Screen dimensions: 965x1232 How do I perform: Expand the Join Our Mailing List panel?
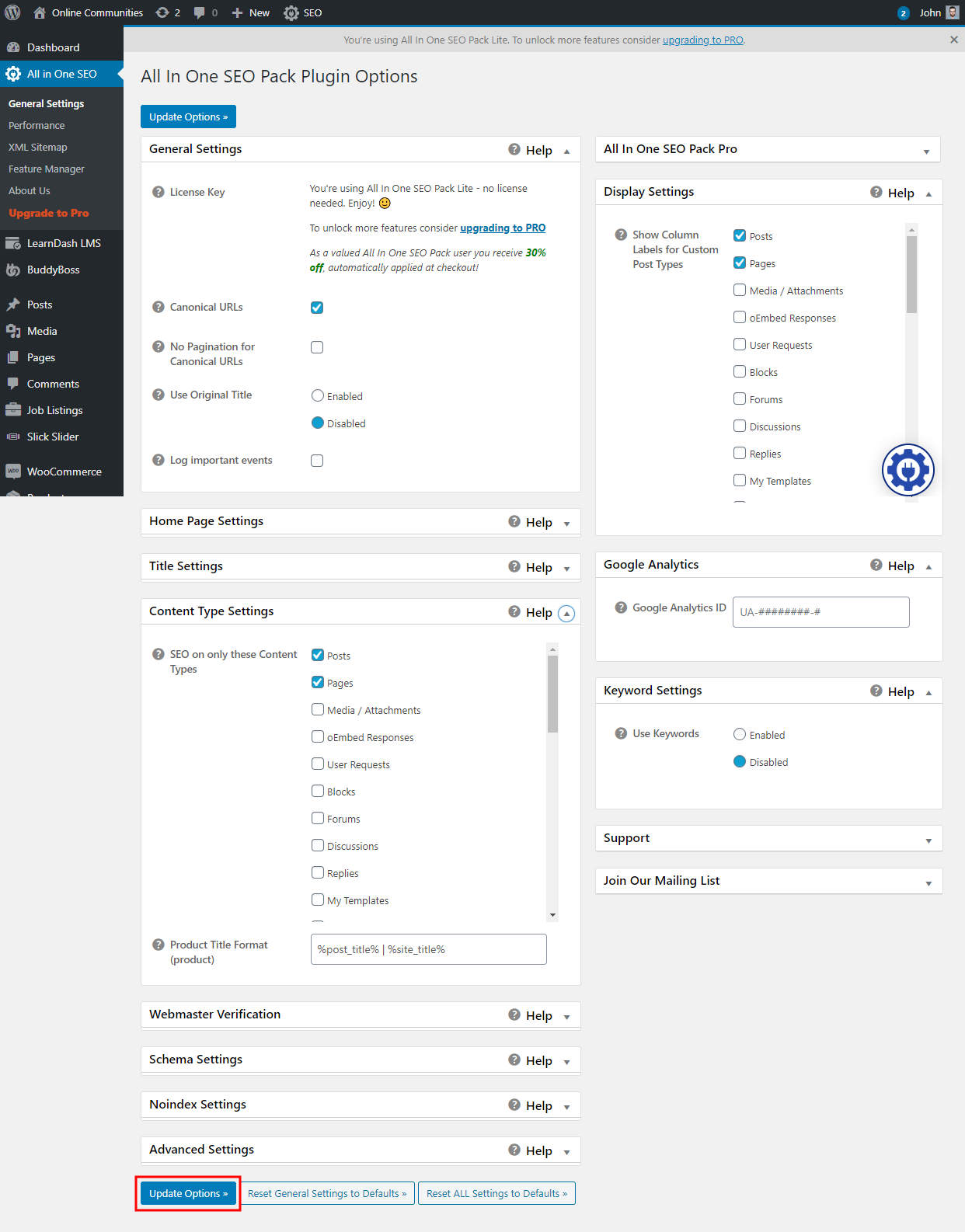[x=928, y=883]
